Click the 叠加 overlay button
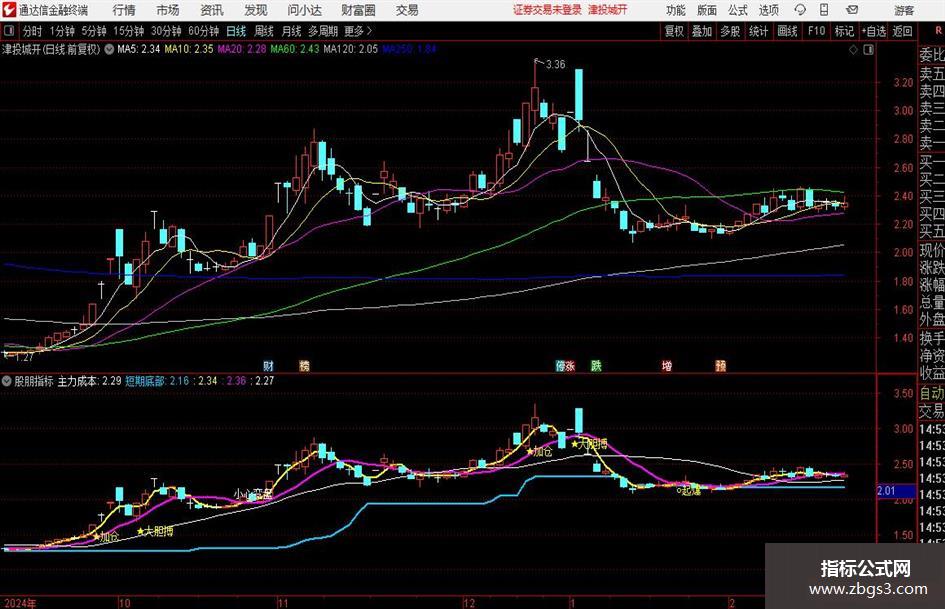Image resolution: width=945 pixels, height=609 pixels. coord(702,31)
